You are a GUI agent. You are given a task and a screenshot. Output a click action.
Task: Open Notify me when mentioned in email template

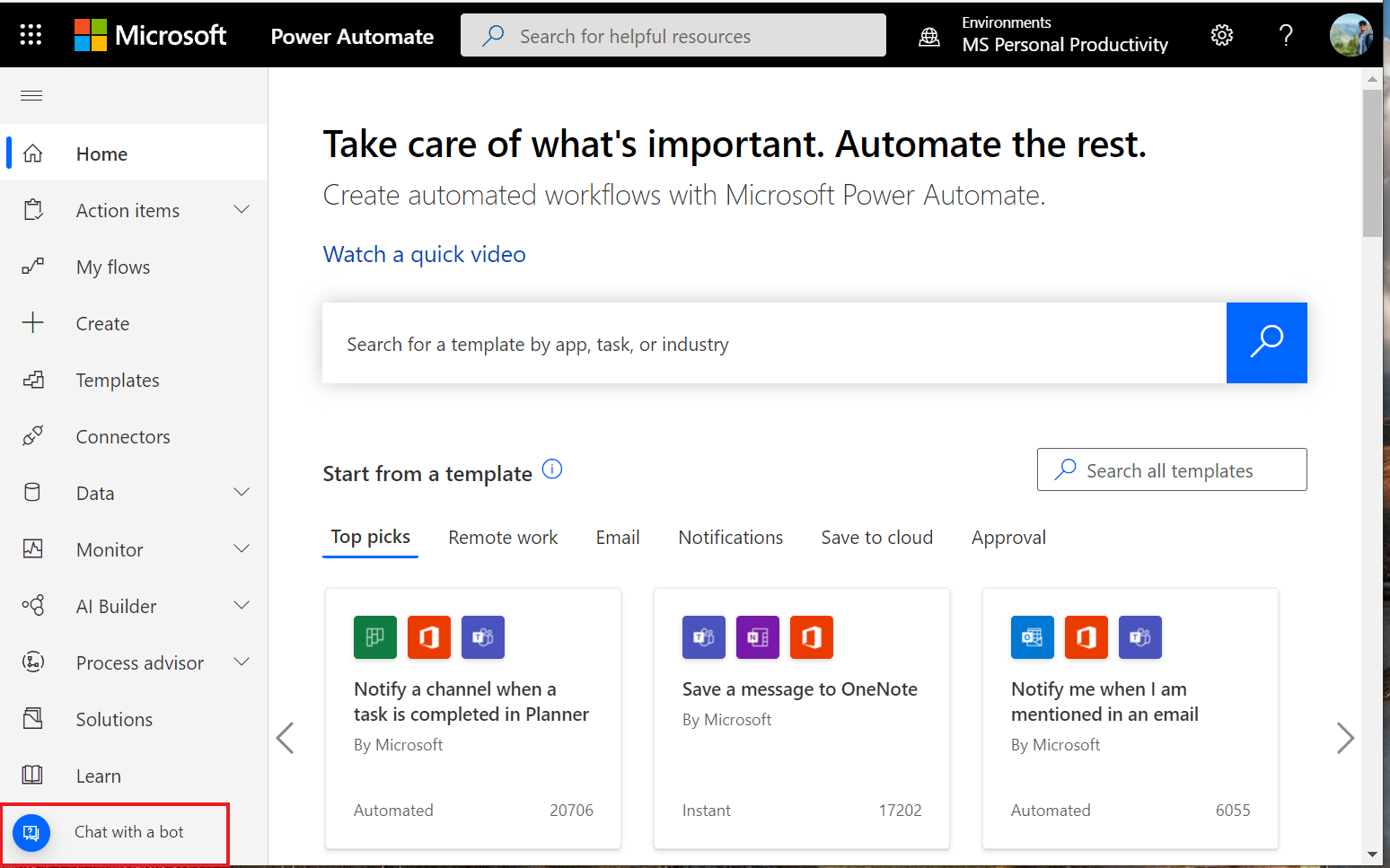click(1130, 718)
